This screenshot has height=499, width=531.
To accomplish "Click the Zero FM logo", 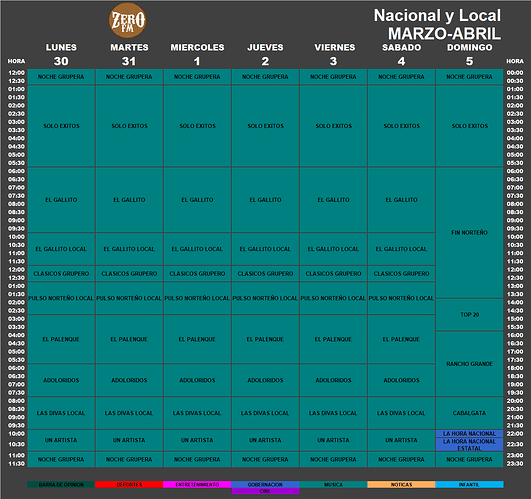I will (x=127, y=20).
